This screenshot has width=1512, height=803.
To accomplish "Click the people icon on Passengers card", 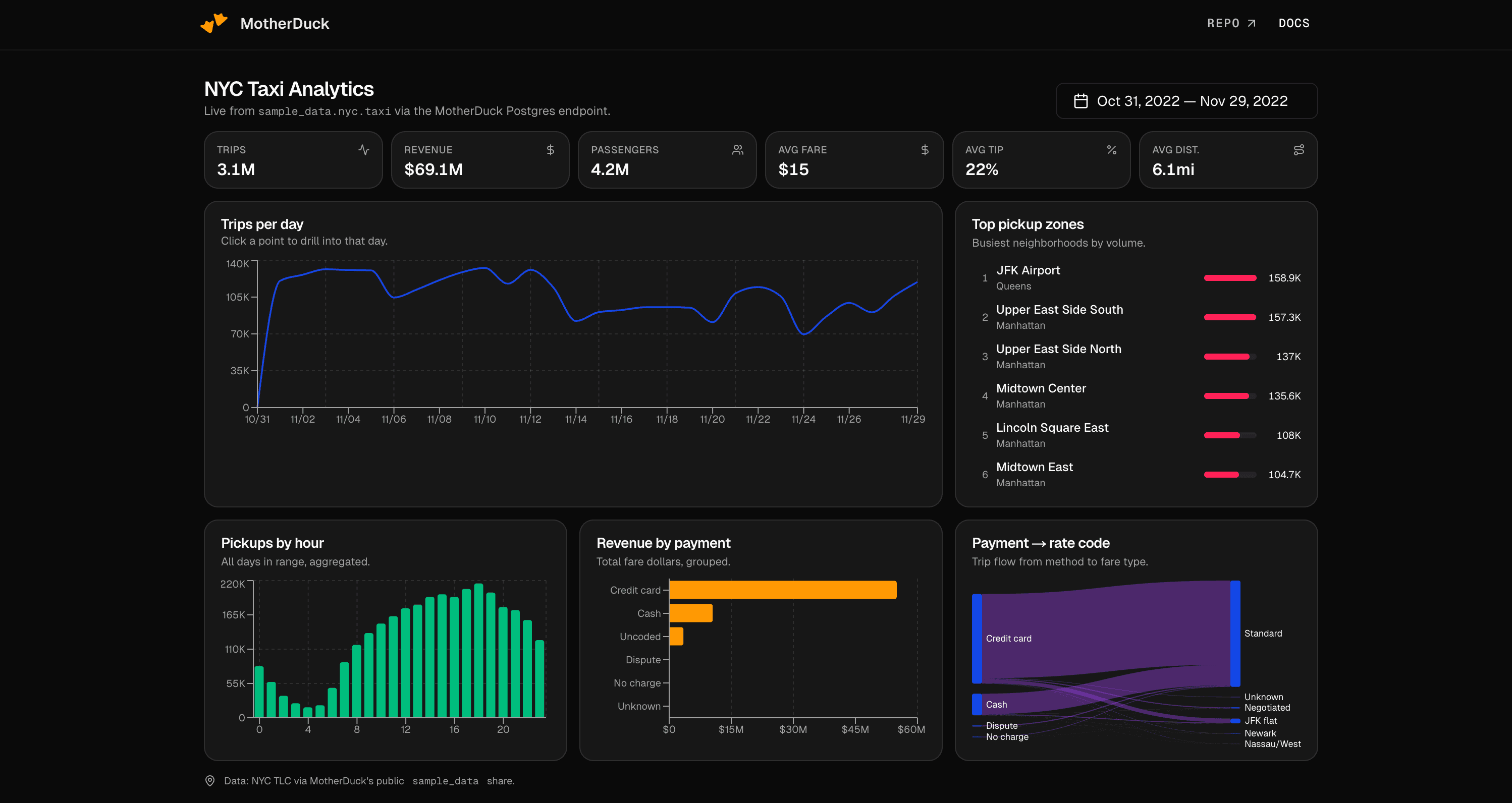I will coord(738,150).
